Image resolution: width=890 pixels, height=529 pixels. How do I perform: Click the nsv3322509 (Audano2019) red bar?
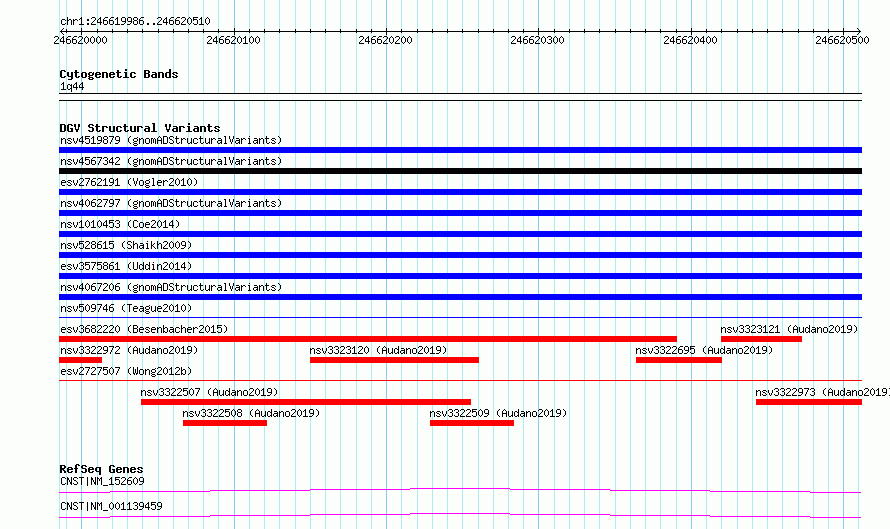pyautogui.click(x=472, y=423)
